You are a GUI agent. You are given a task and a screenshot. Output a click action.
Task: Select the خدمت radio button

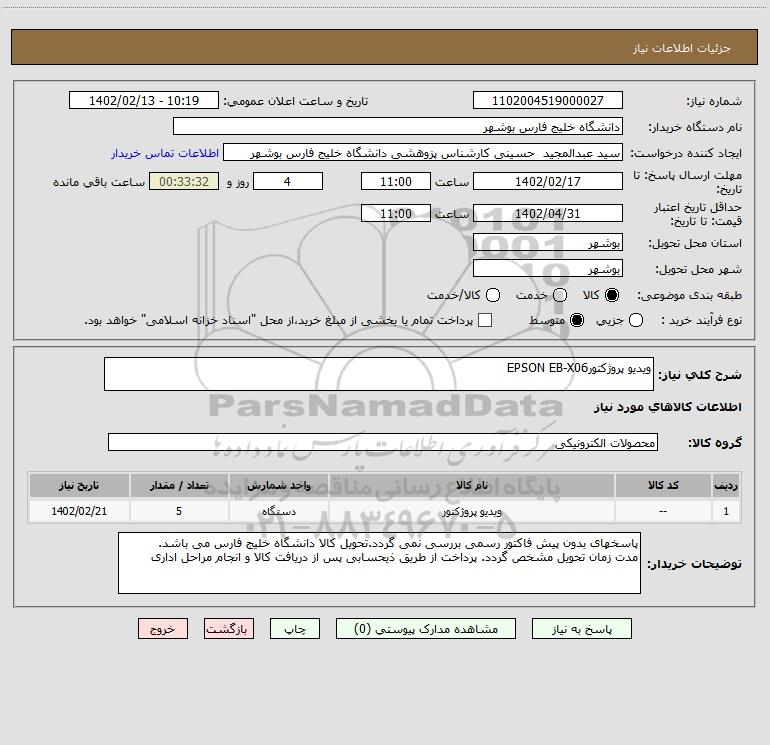click(x=560, y=295)
